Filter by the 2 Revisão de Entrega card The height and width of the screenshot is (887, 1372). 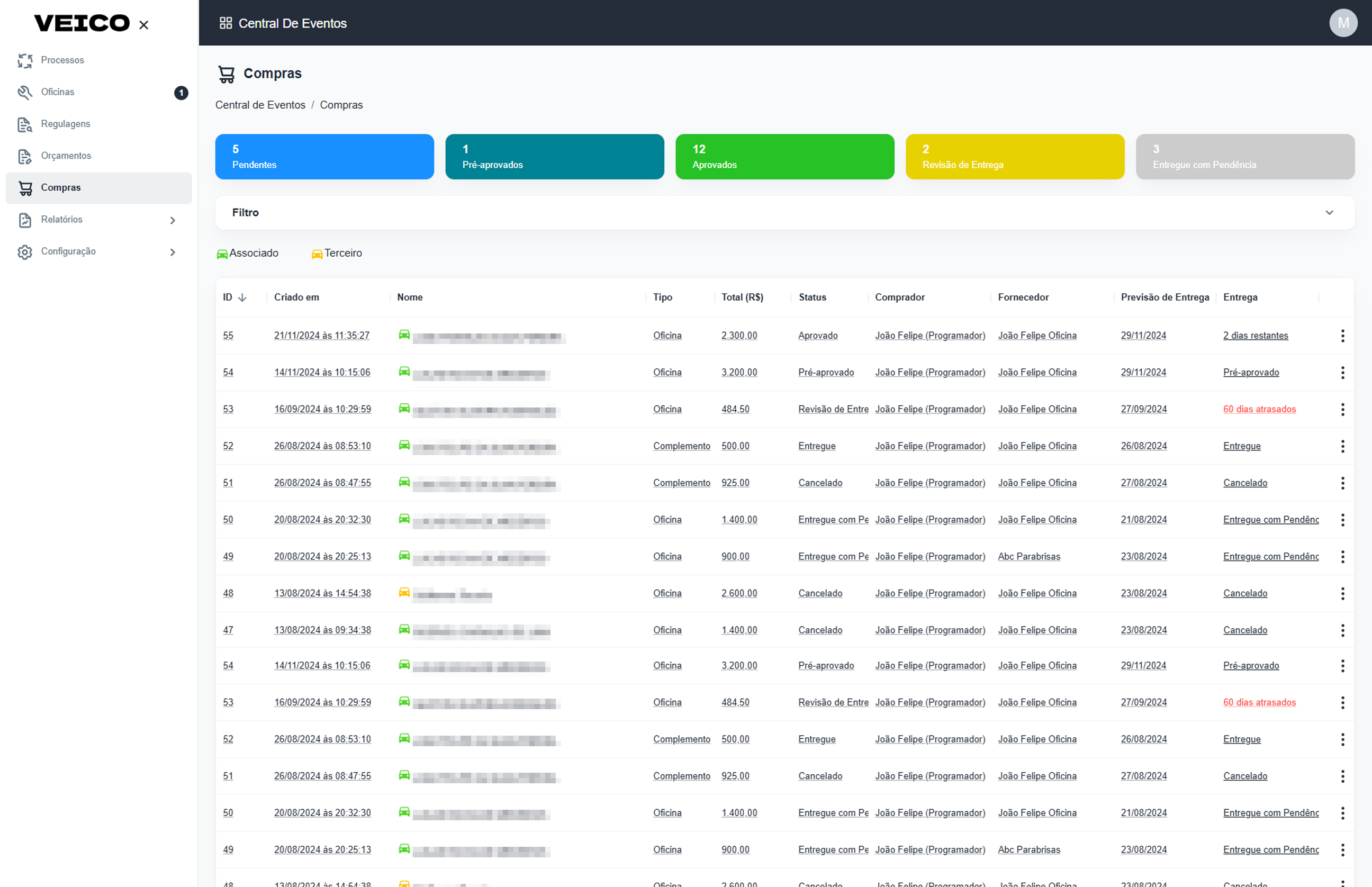(1014, 157)
